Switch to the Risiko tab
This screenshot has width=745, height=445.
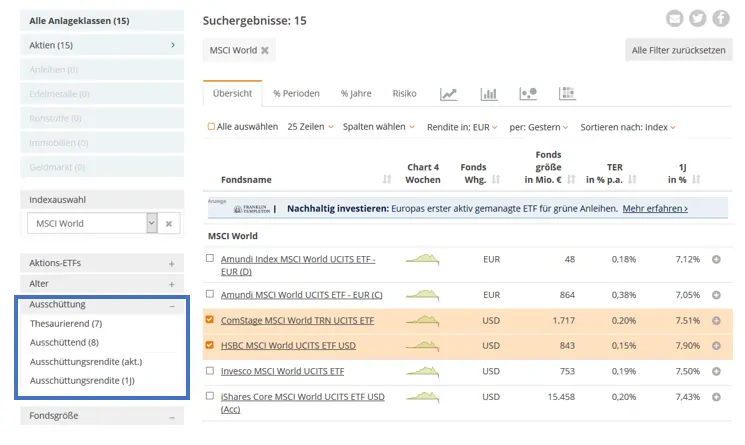[404, 94]
